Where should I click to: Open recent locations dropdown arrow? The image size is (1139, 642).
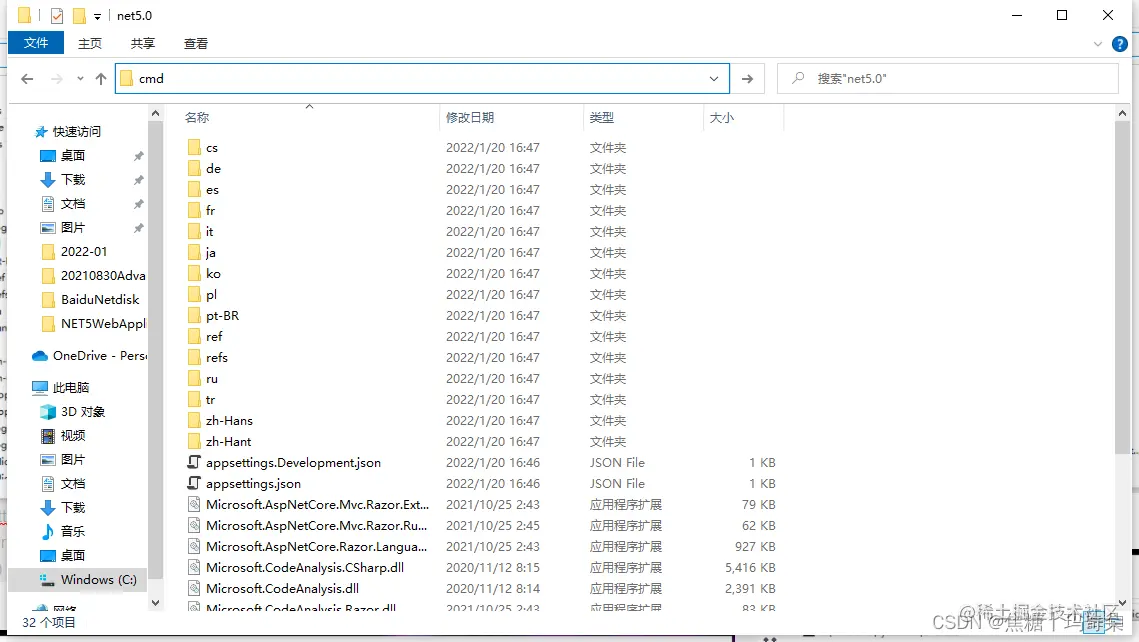(x=80, y=78)
